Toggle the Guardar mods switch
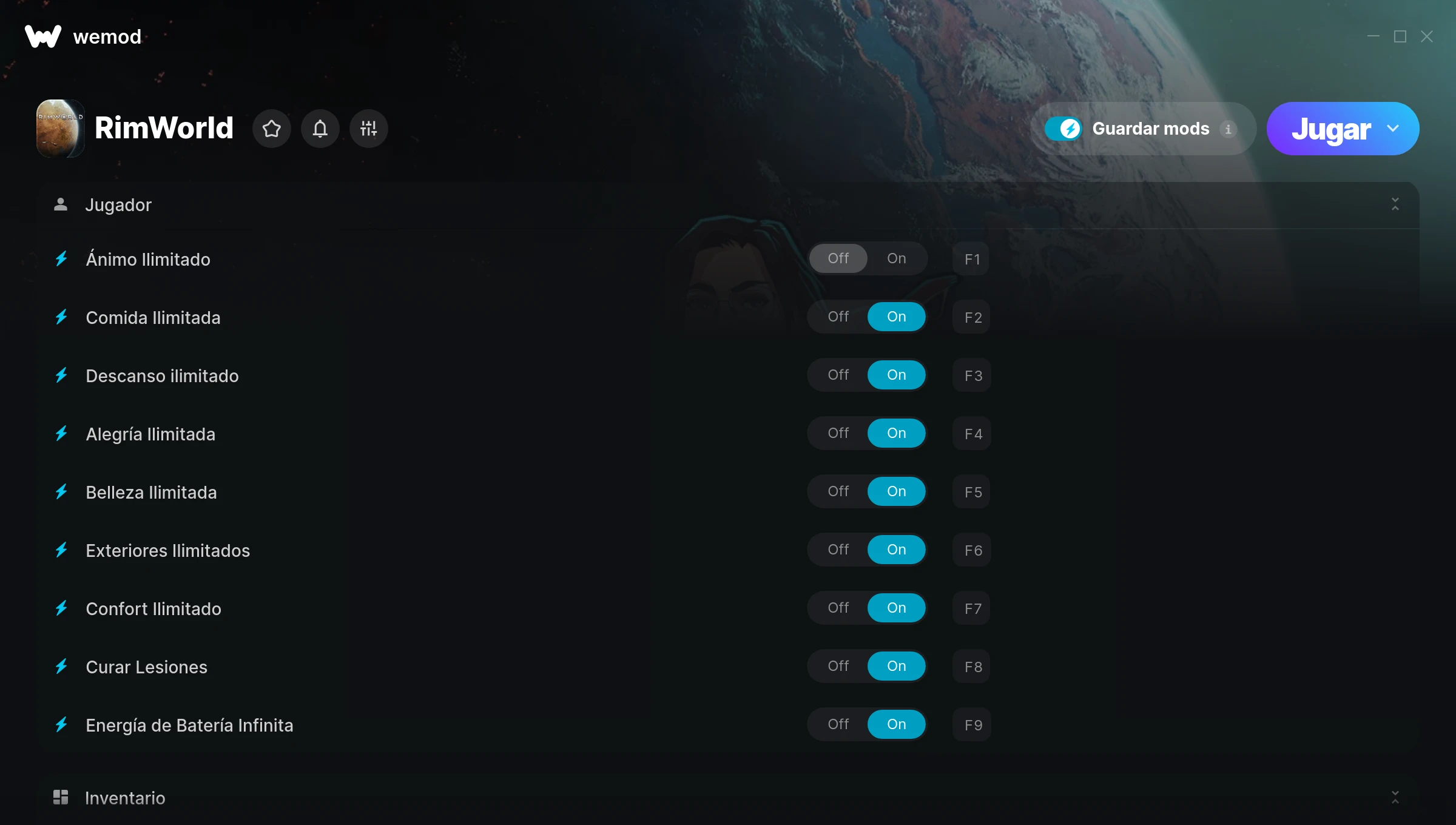The width and height of the screenshot is (1456, 825). tap(1063, 129)
